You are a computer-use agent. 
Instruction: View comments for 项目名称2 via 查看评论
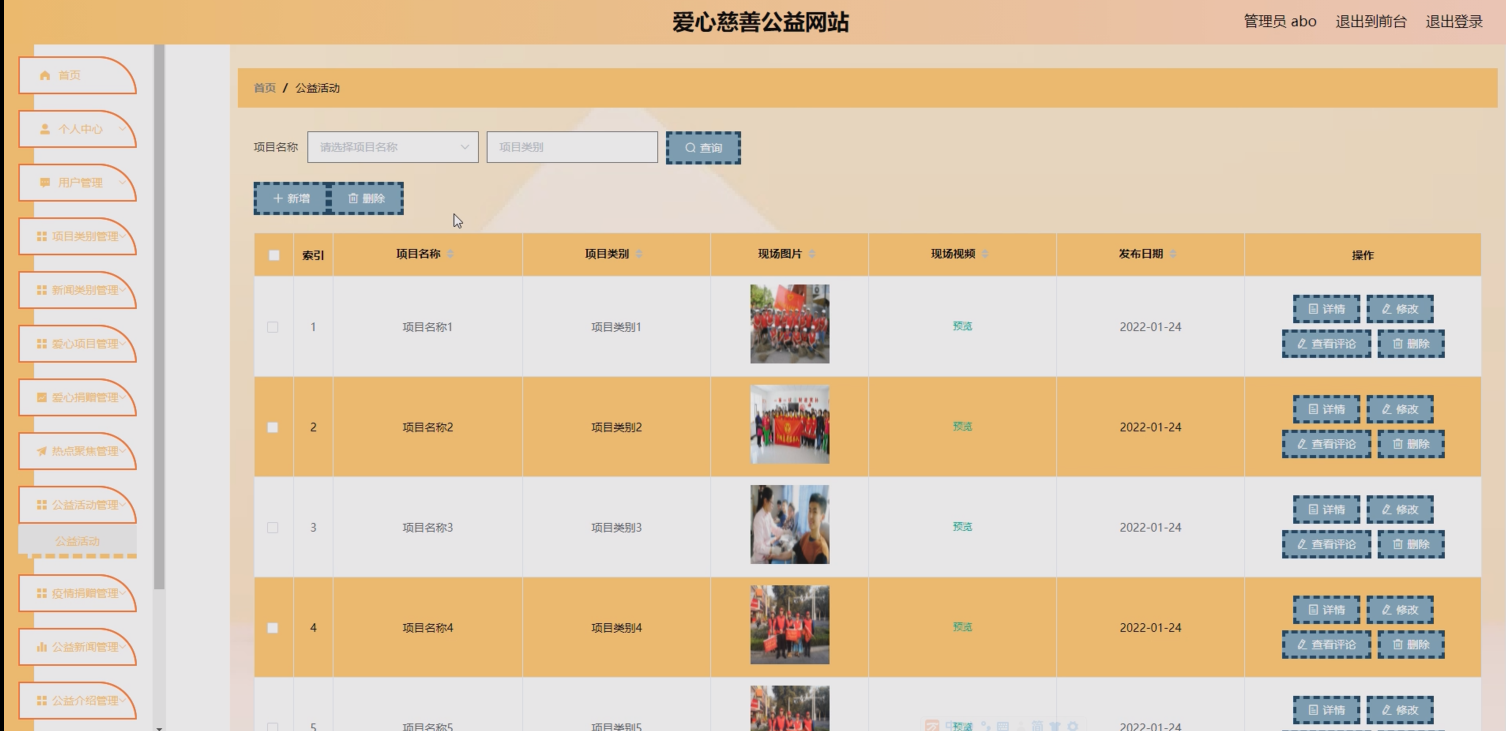(1327, 444)
